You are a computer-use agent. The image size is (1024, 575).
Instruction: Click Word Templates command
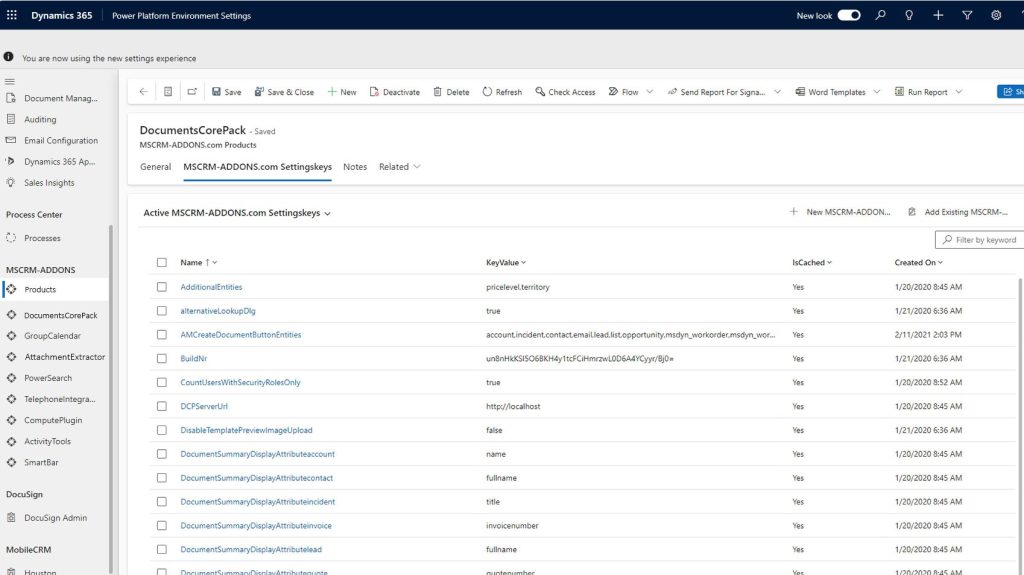tap(830, 92)
